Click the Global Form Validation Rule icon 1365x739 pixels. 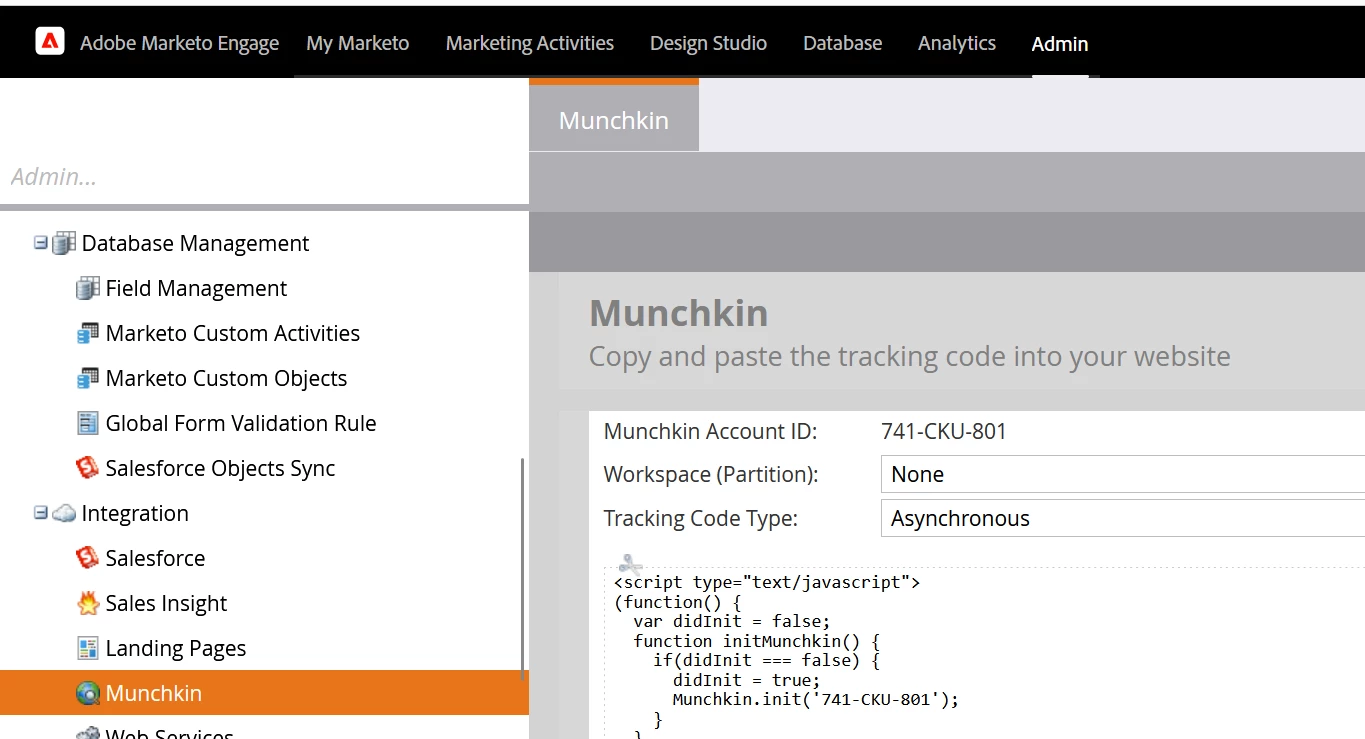click(x=88, y=423)
